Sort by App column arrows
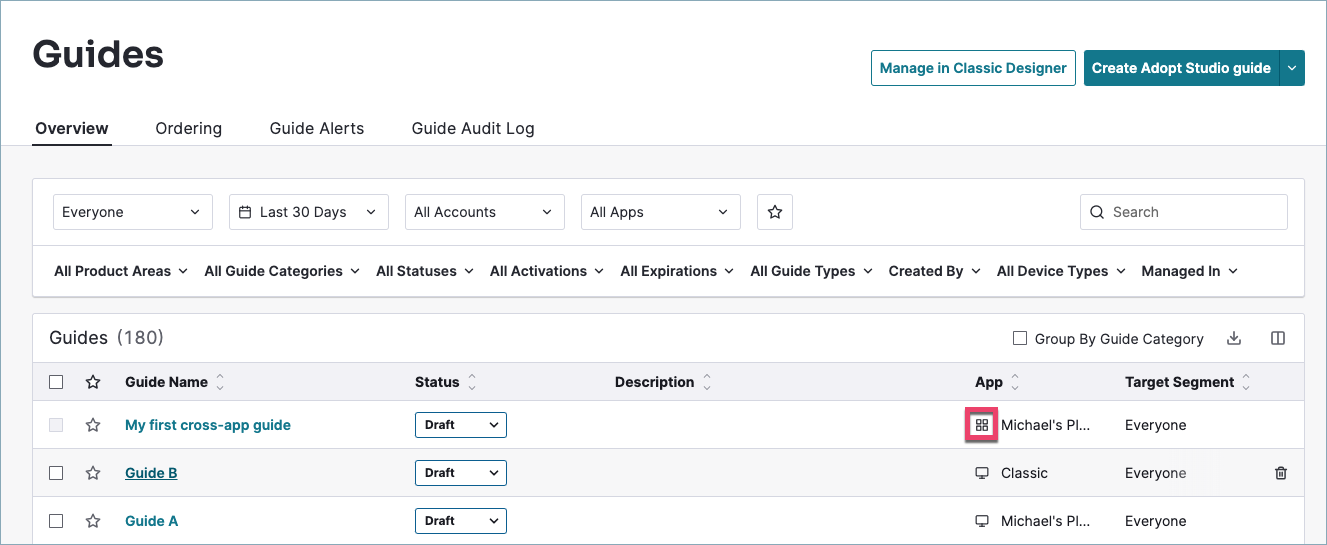Screen dimensions: 1327x545 click(1015, 382)
